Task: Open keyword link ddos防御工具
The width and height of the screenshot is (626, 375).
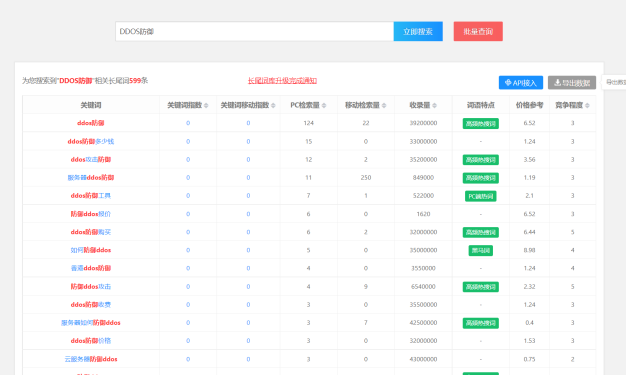Action: [x=91, y=196]
